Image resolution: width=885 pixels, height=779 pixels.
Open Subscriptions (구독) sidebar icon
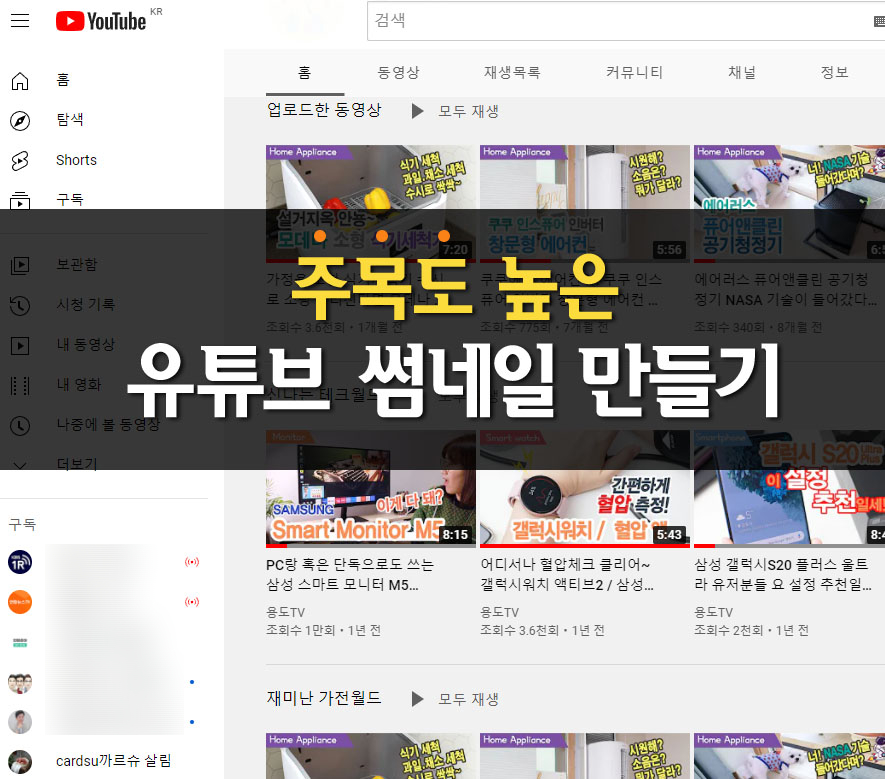(x=20, y=200)
